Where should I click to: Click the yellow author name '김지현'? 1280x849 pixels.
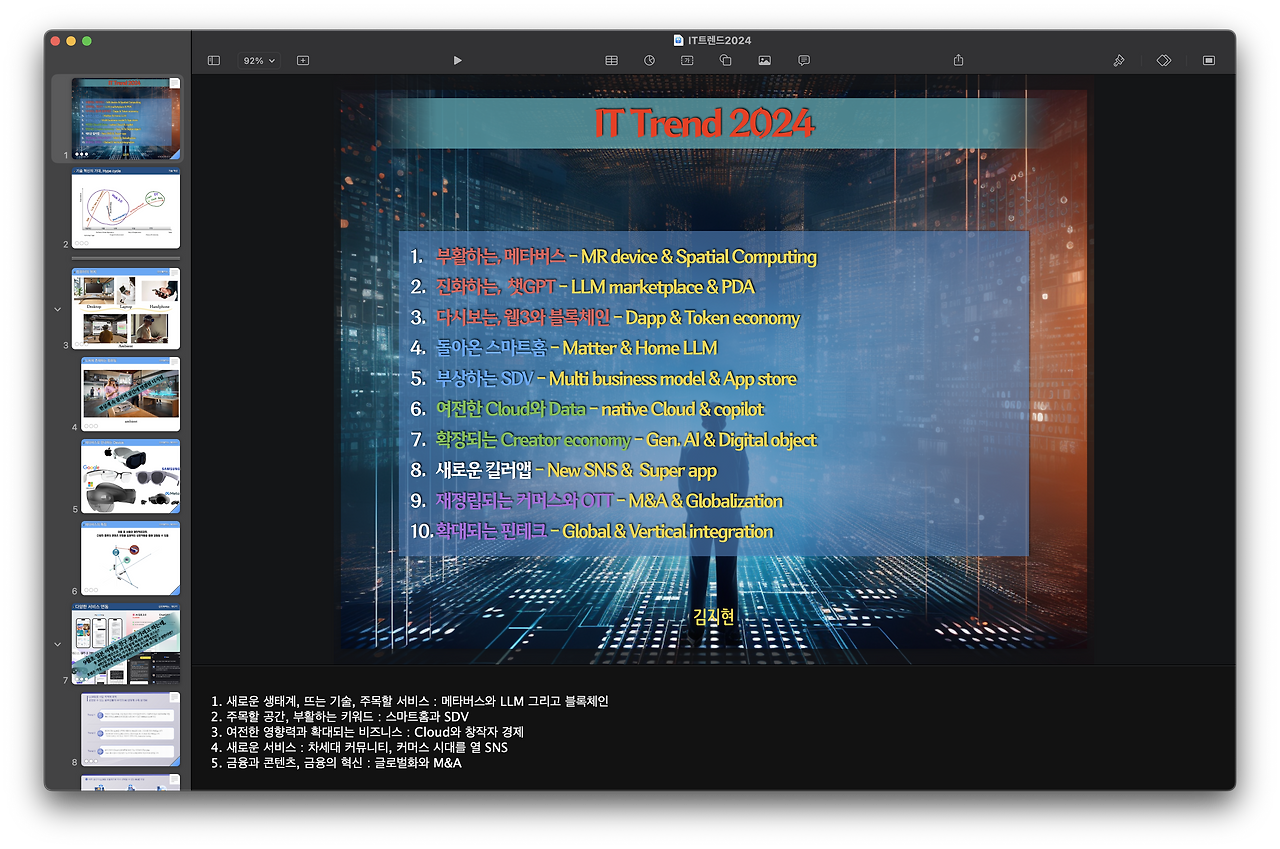[x=713, y=616]
